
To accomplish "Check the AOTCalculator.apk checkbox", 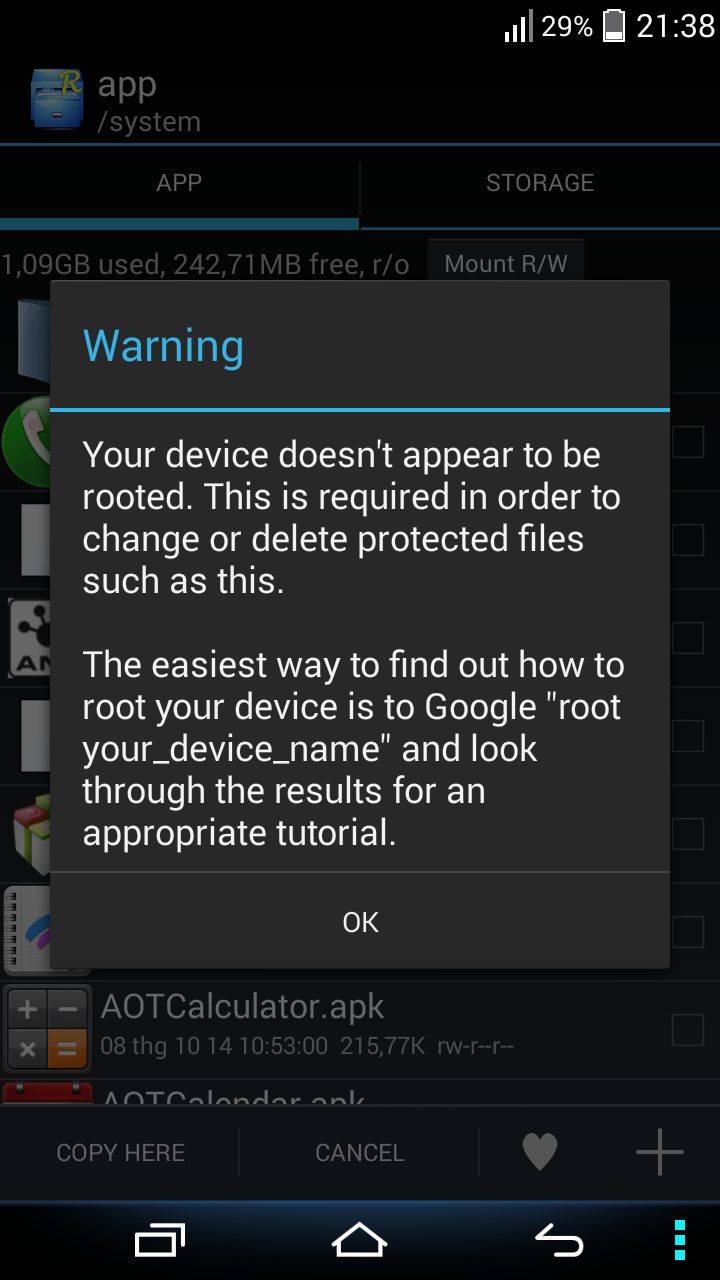I will 688,1029.
